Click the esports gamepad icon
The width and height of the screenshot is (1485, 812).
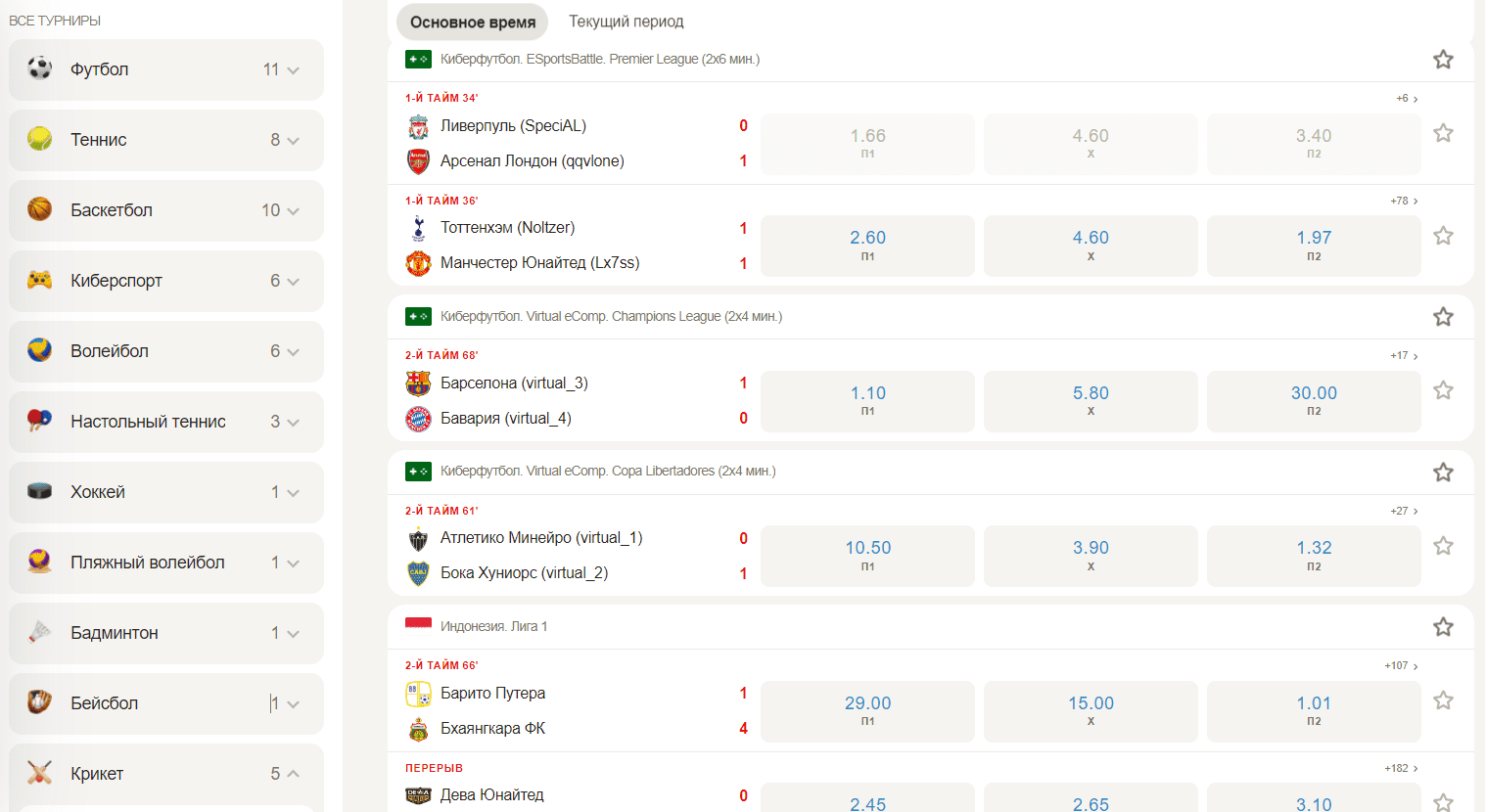coord(39,280)
